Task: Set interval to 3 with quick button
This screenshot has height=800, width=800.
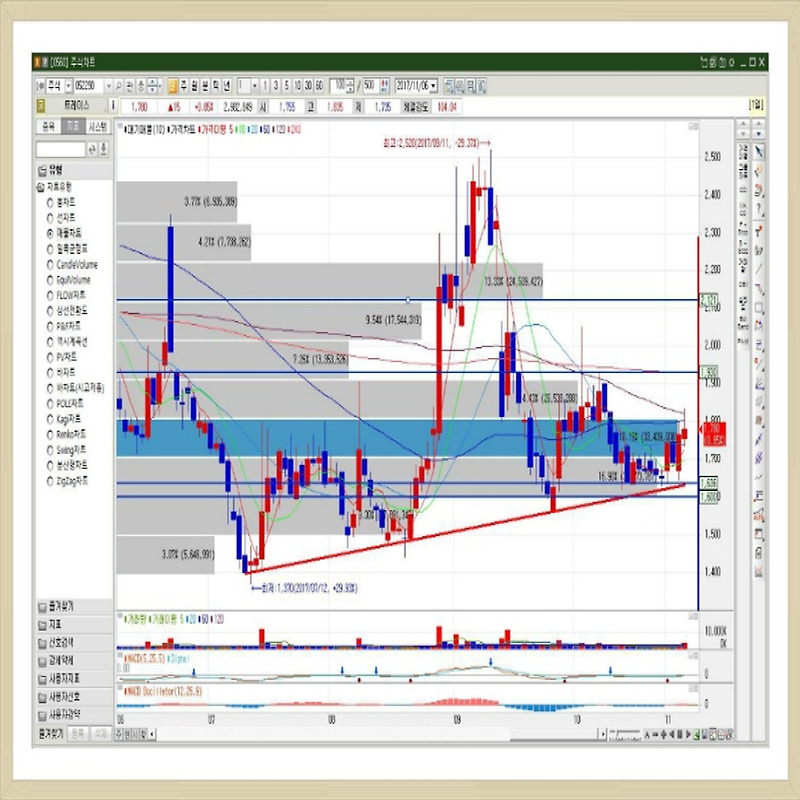Action: pos(276,86)
